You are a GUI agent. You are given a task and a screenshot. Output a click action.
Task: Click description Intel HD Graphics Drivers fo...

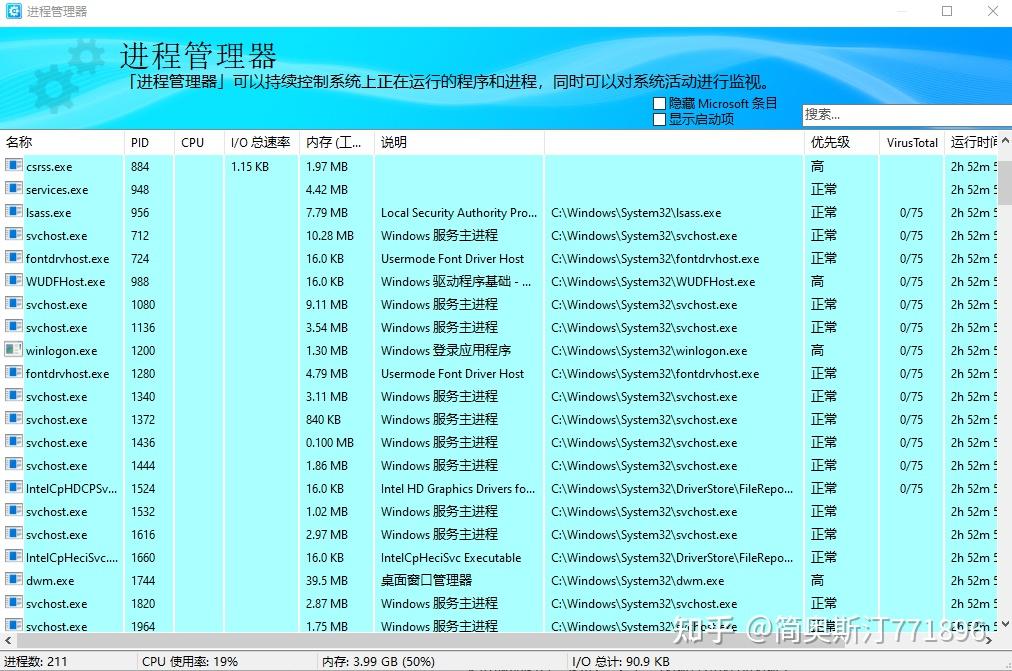click(x=458, y=488)
